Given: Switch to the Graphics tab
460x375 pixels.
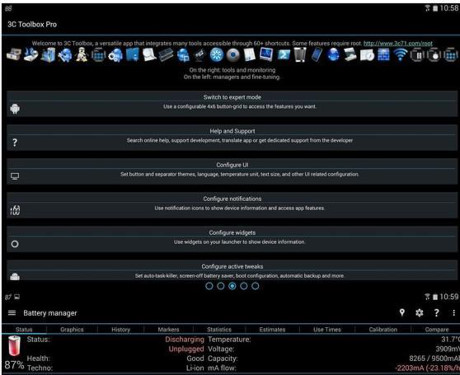Looking at the screenshot, I should pos(72,329).
